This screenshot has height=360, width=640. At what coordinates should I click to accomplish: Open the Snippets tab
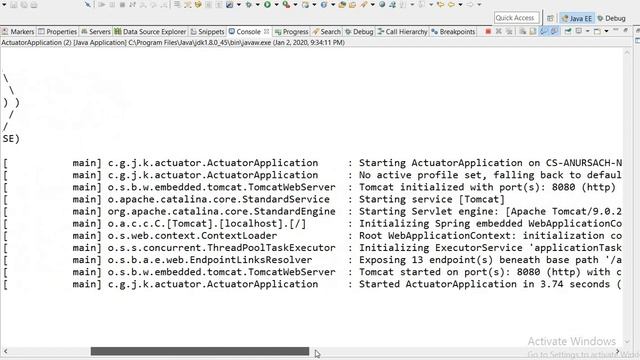click(x=207, y=31)
